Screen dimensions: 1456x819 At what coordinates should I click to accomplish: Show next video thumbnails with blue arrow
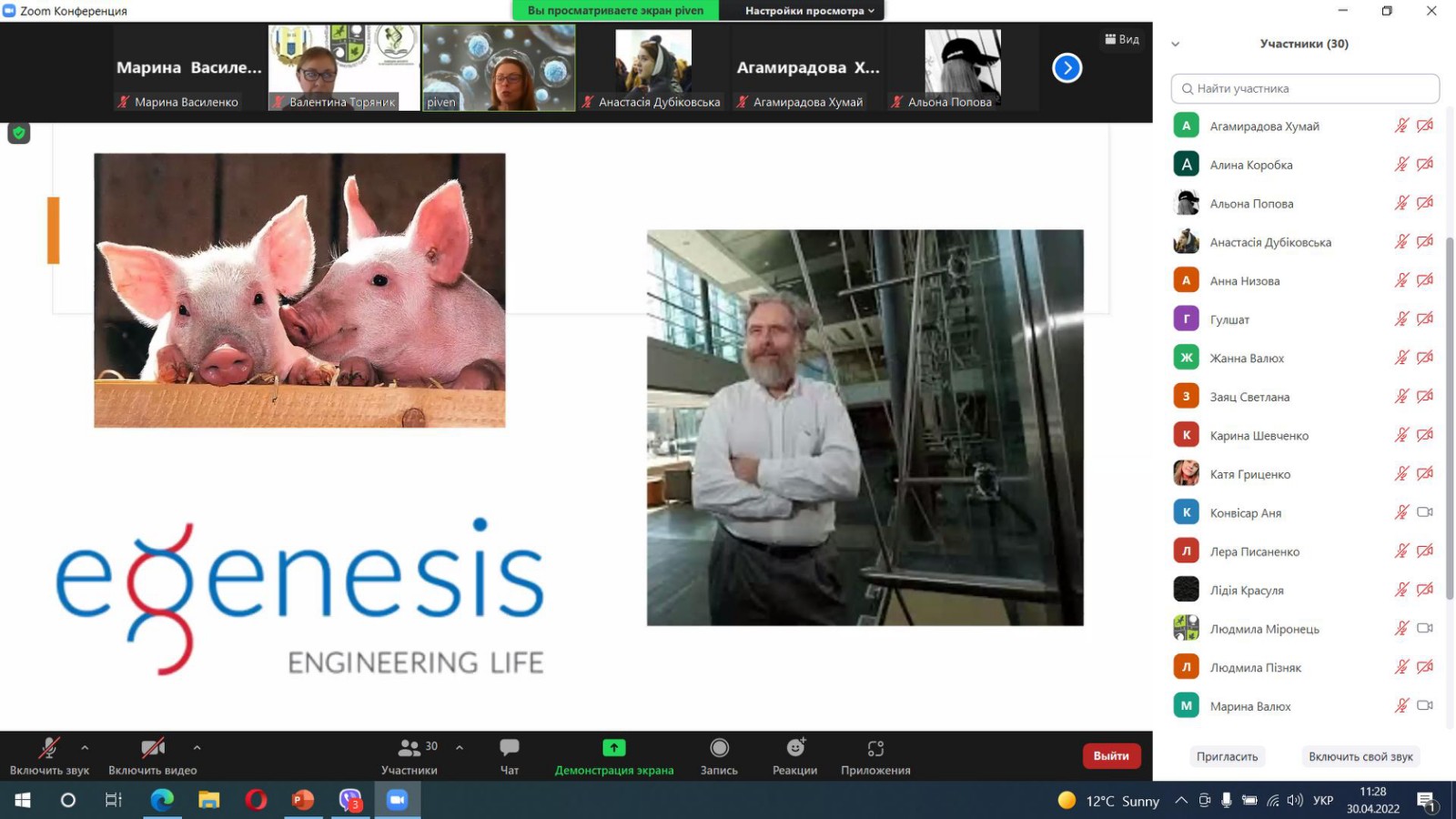pos(1067,67)
